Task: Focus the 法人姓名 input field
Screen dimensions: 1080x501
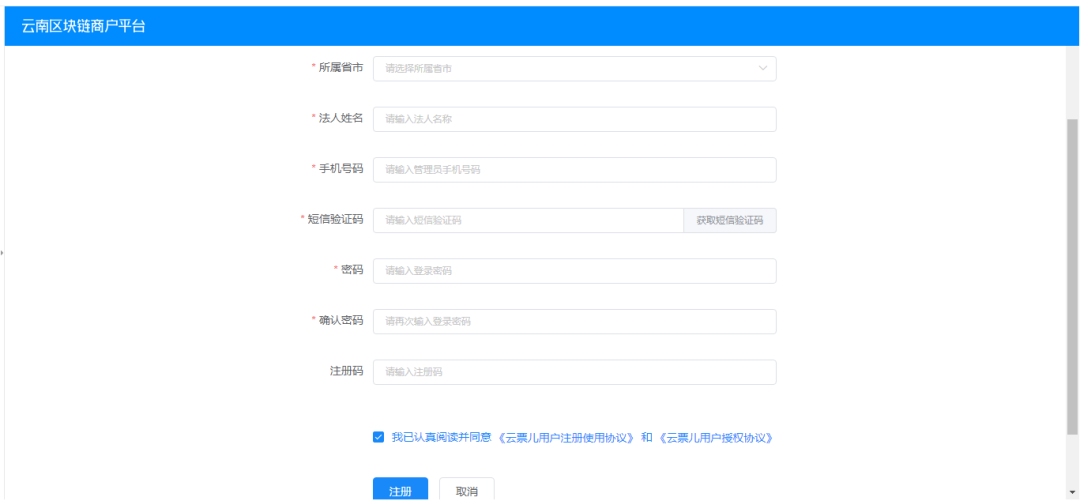Action: [x=574, y=119]
